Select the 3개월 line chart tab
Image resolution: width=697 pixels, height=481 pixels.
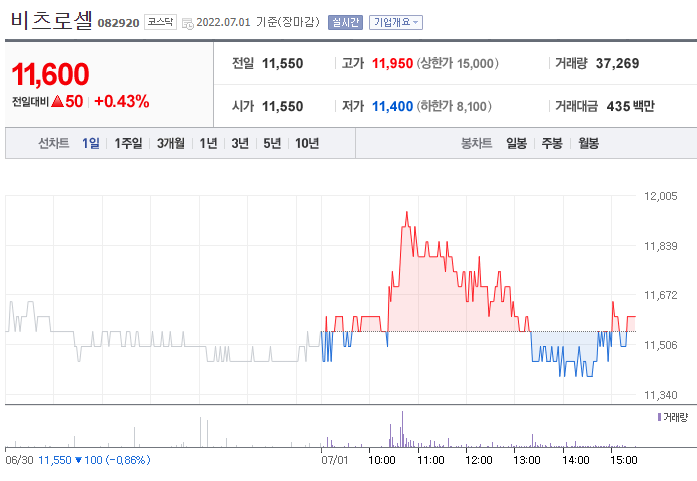point(171,143)
